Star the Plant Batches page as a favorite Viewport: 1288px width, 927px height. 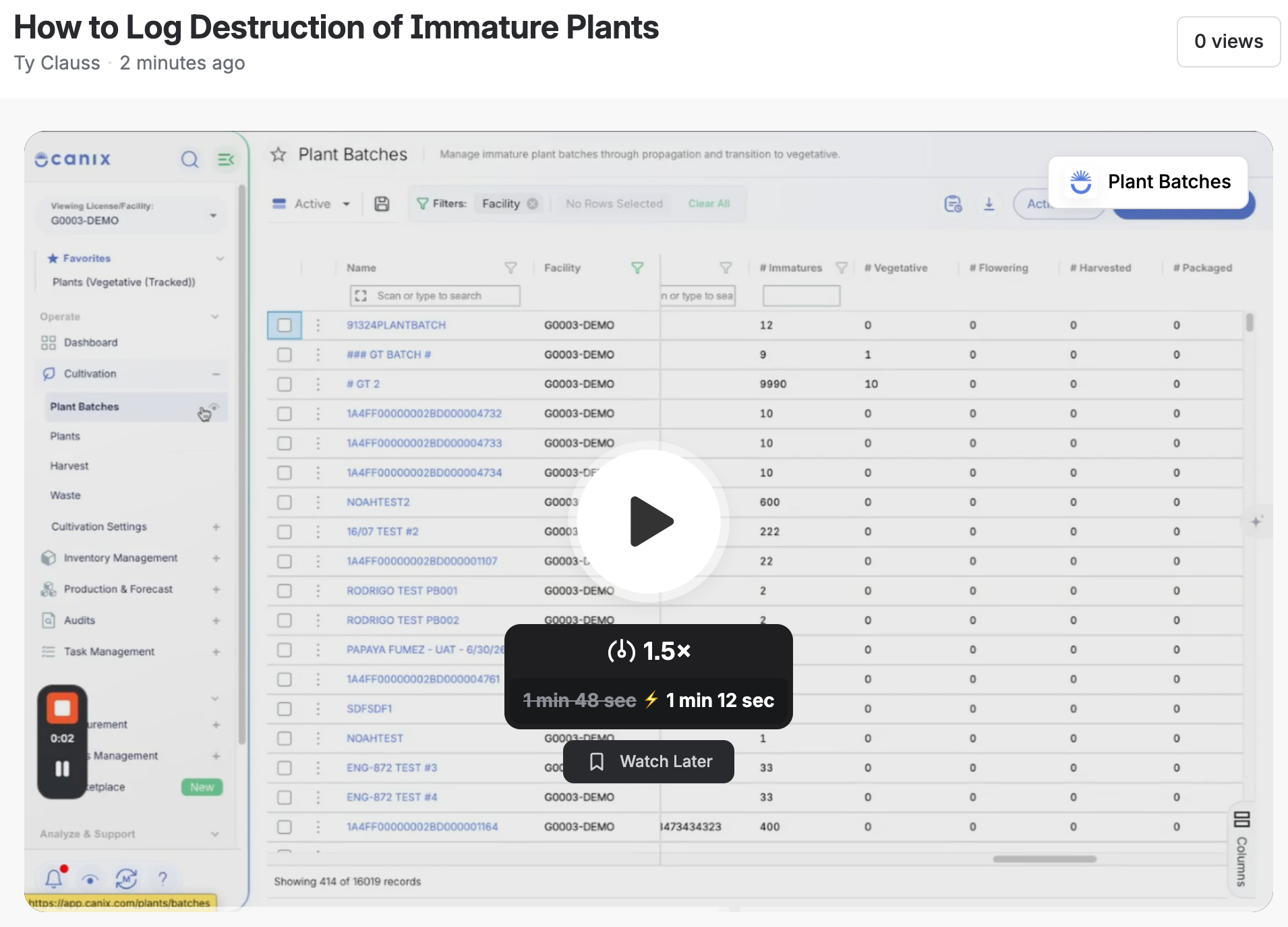point(278,154)
